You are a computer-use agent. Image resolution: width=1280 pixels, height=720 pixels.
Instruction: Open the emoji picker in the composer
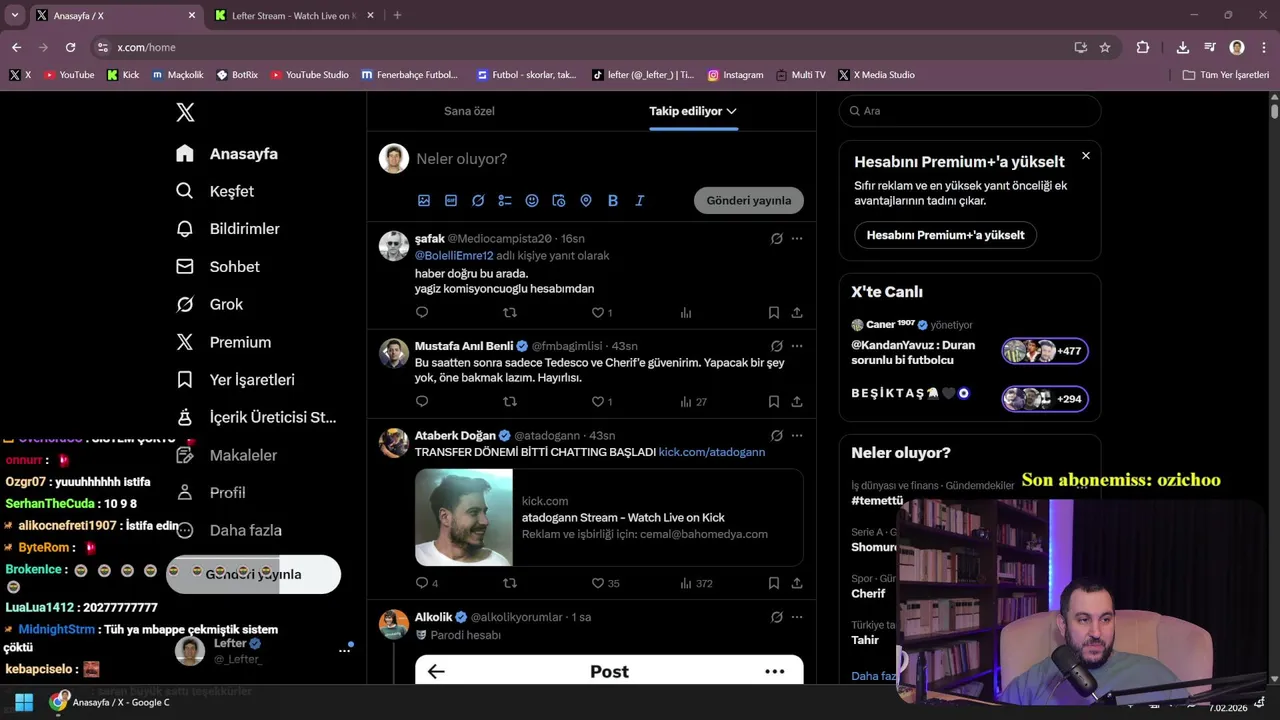[x=532, y=200]
